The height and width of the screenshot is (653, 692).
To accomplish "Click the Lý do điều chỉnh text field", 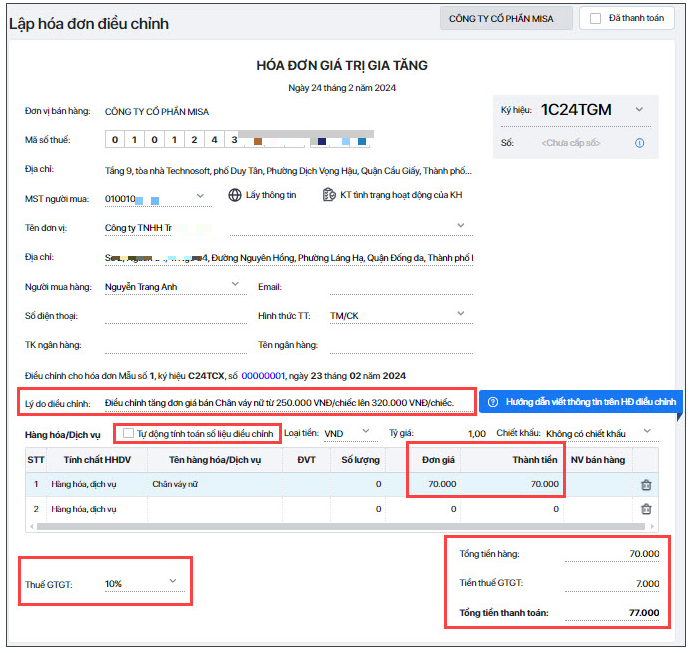I will coord(289,403).
